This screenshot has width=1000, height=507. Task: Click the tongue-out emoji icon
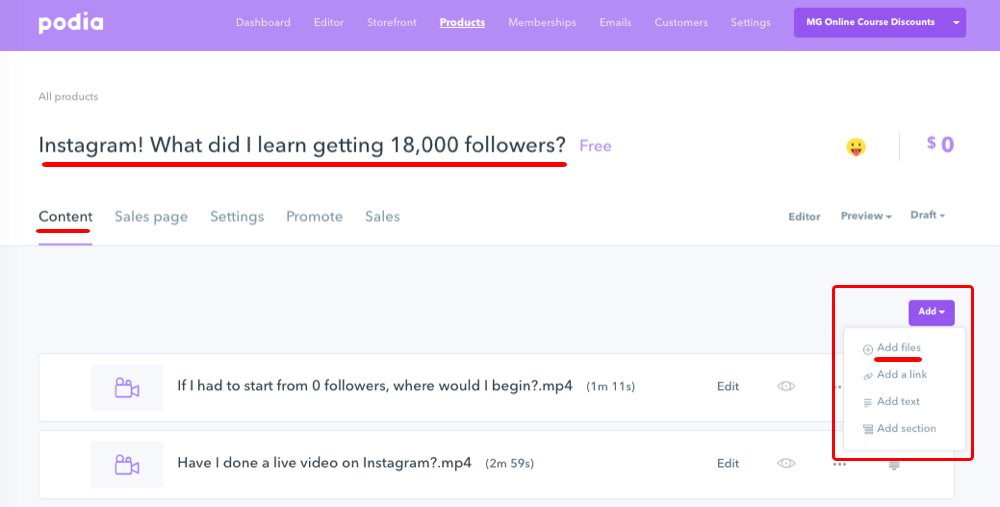(x=856, y=147)
